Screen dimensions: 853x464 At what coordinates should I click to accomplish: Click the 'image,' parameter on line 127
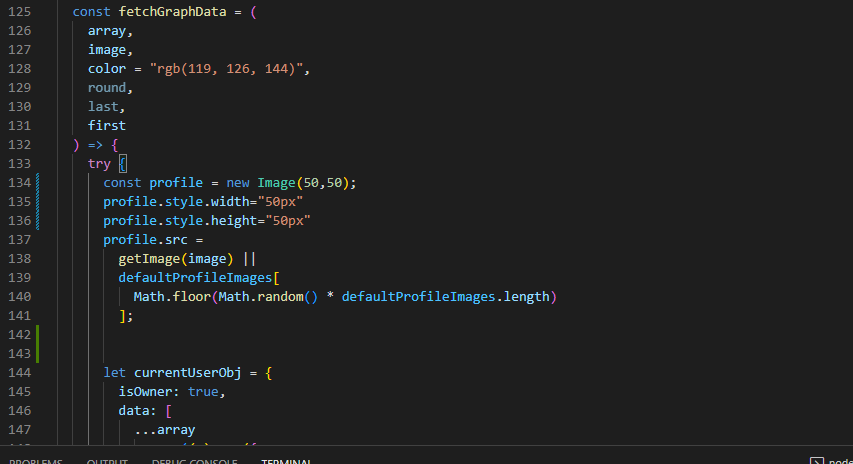tap(110, 50)
